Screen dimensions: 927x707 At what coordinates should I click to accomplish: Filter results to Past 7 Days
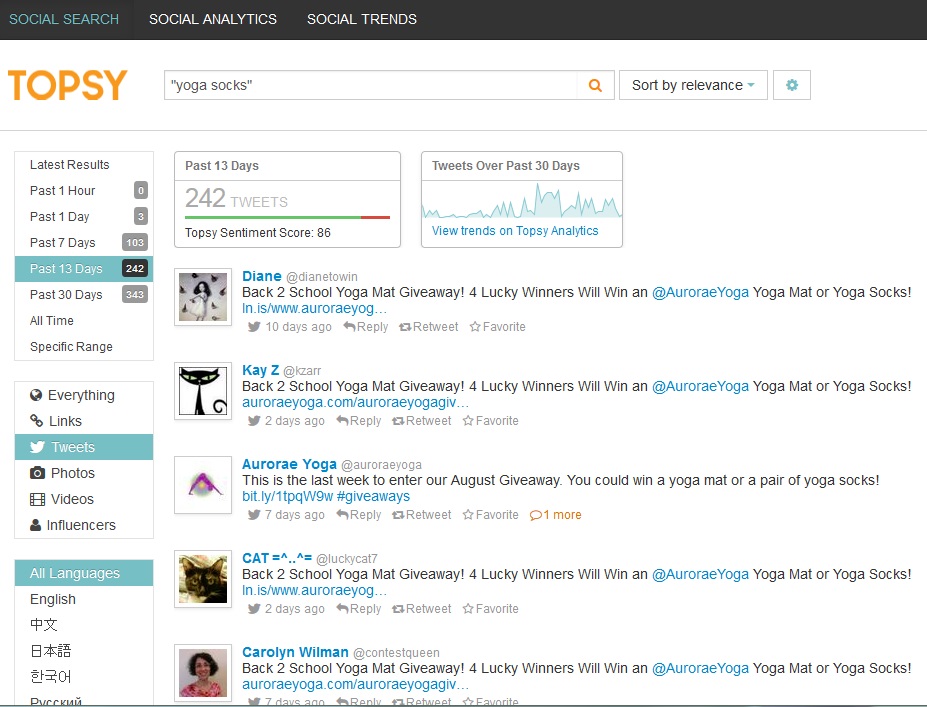tap(84, 243)
